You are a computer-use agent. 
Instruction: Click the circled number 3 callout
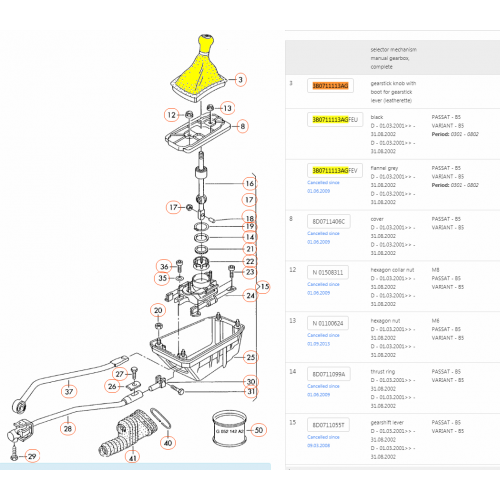(240, 80)
